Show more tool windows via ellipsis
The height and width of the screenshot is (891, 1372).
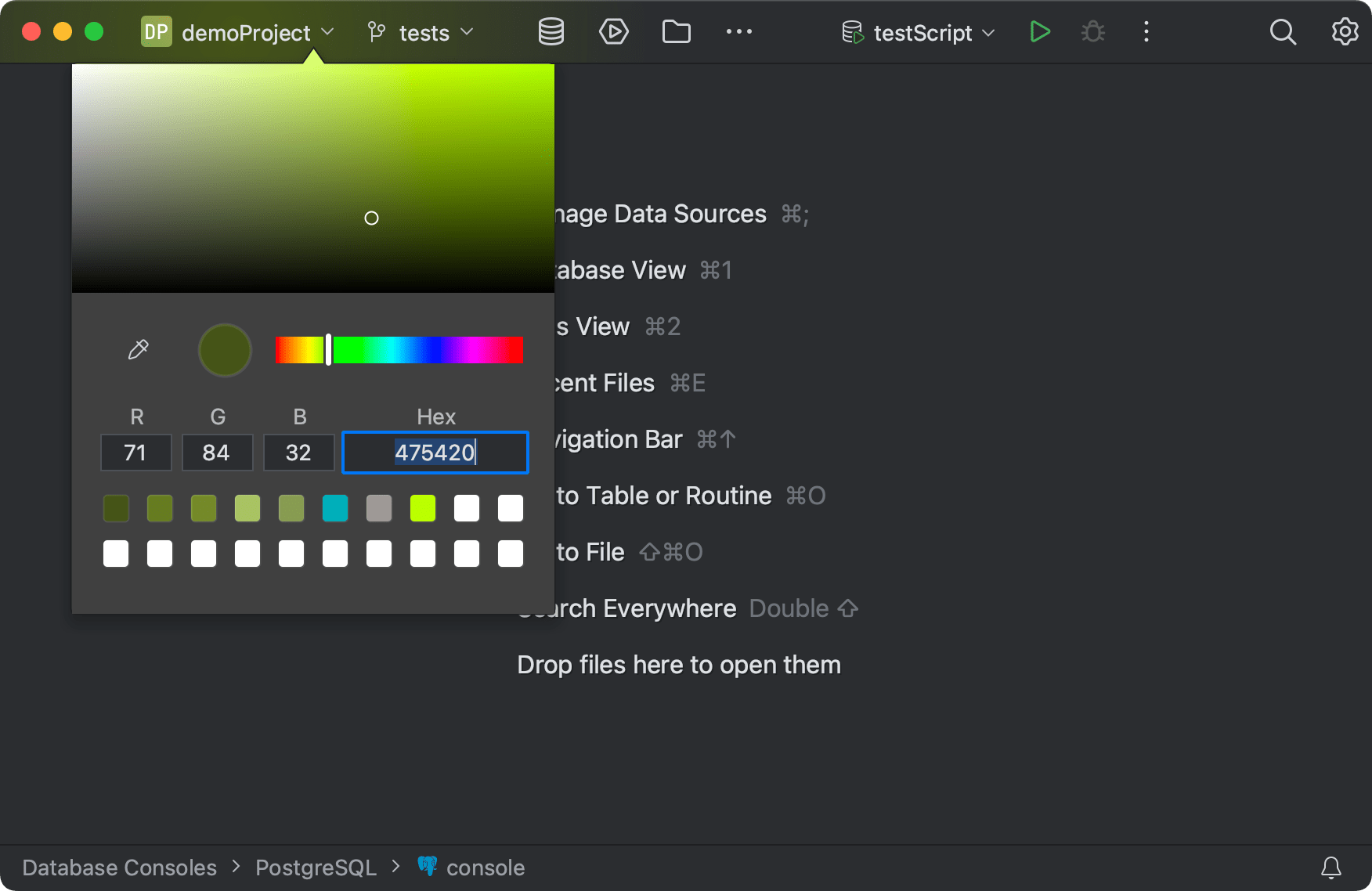point(738,32)
